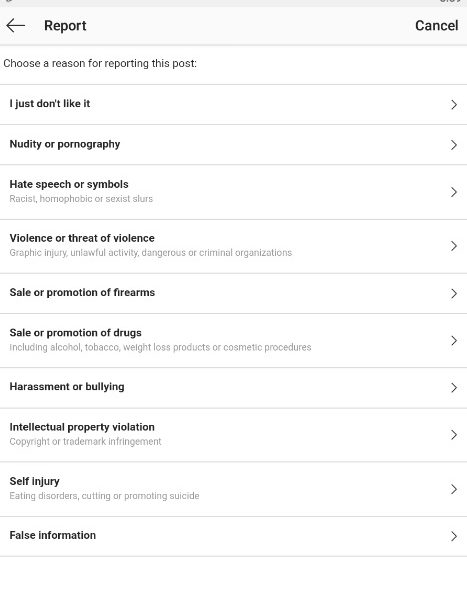The height and width of the screenshot is (604, 467).
Task: Cancel the report
Action: click(437, 26)
